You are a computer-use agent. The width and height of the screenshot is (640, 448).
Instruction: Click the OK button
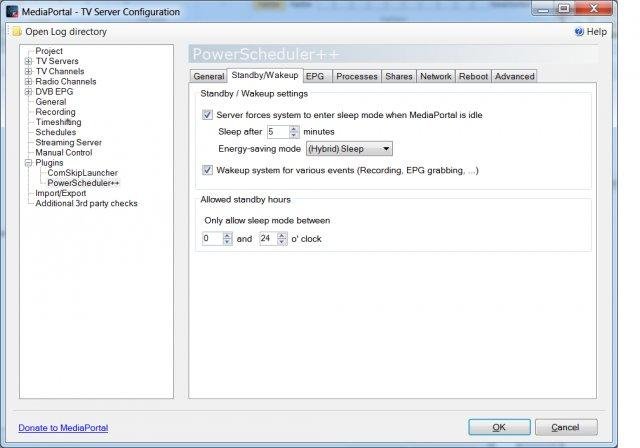tap(499, 427)
